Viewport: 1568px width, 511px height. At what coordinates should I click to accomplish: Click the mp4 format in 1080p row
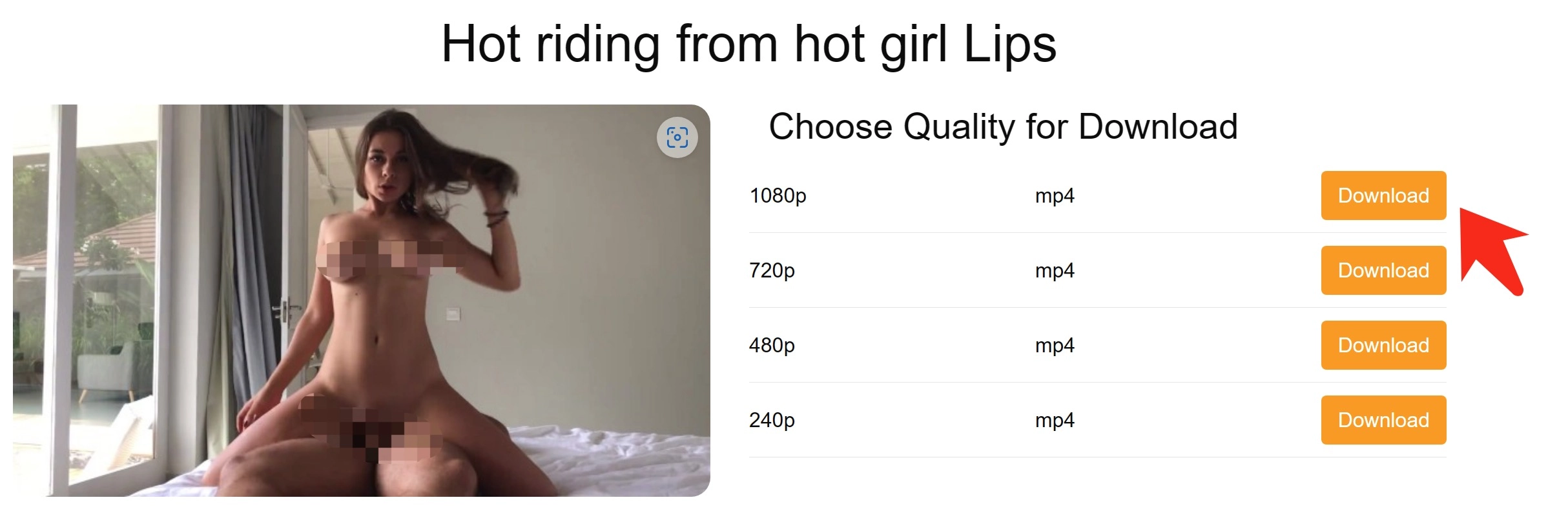(1055, 195)
